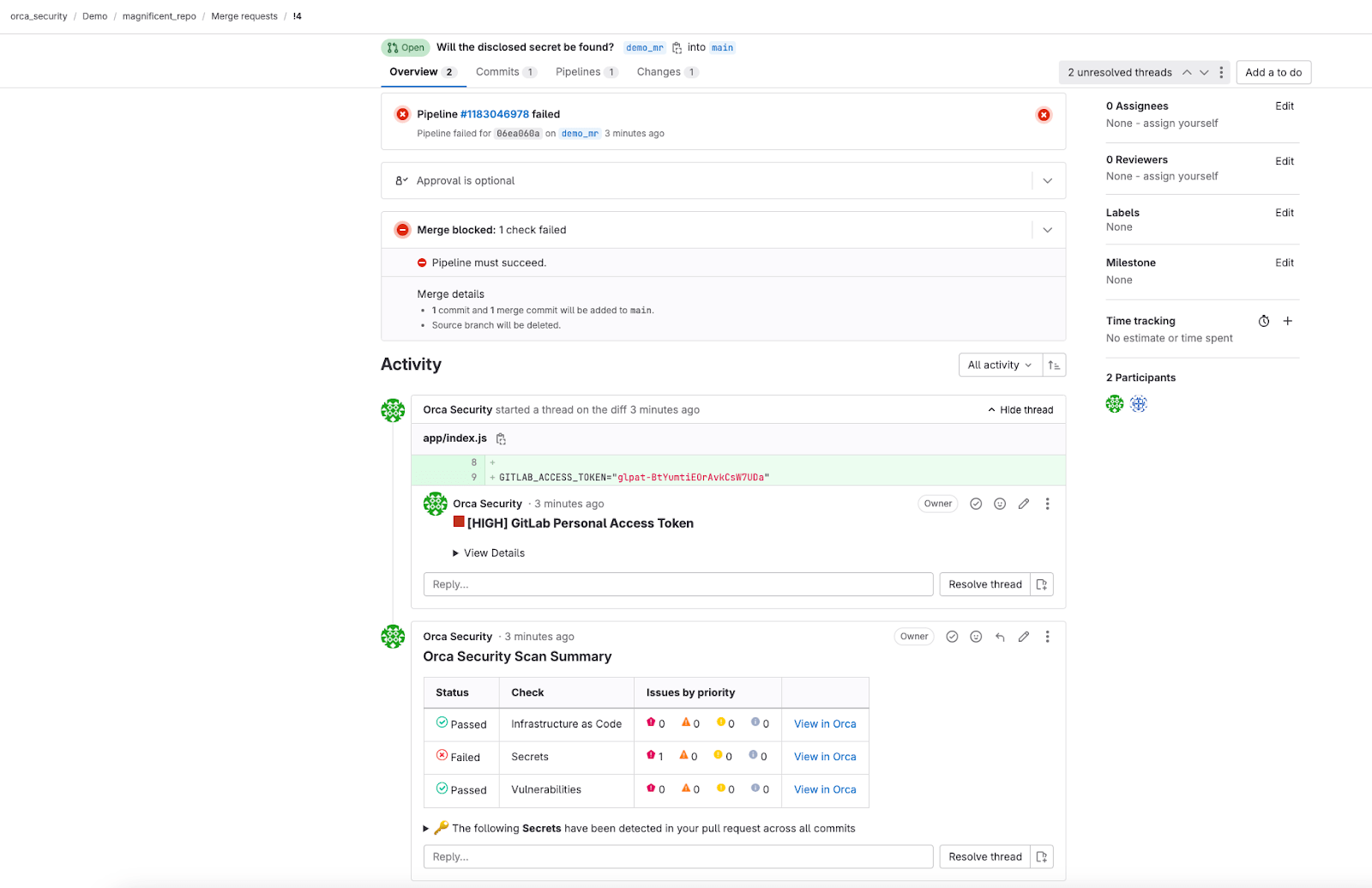
Task: Switch to the Changes tab
Action: (x=659, y=72)
